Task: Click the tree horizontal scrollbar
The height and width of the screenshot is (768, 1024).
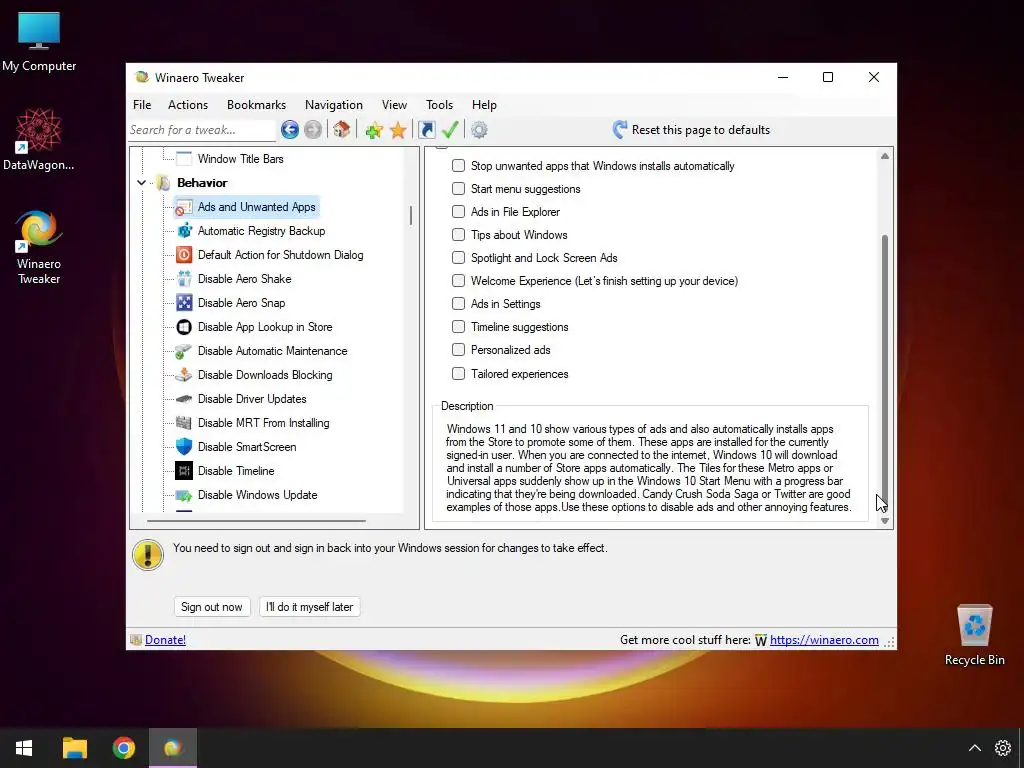Action: pos(256,521)
